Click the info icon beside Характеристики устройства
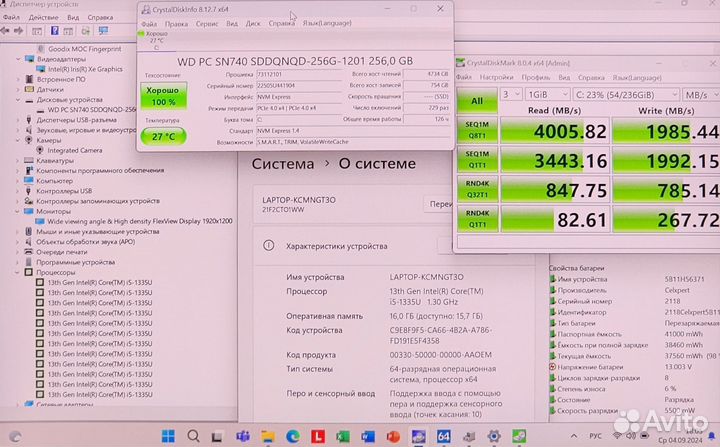This screenshot has width=720, height=447. point(269,246)
